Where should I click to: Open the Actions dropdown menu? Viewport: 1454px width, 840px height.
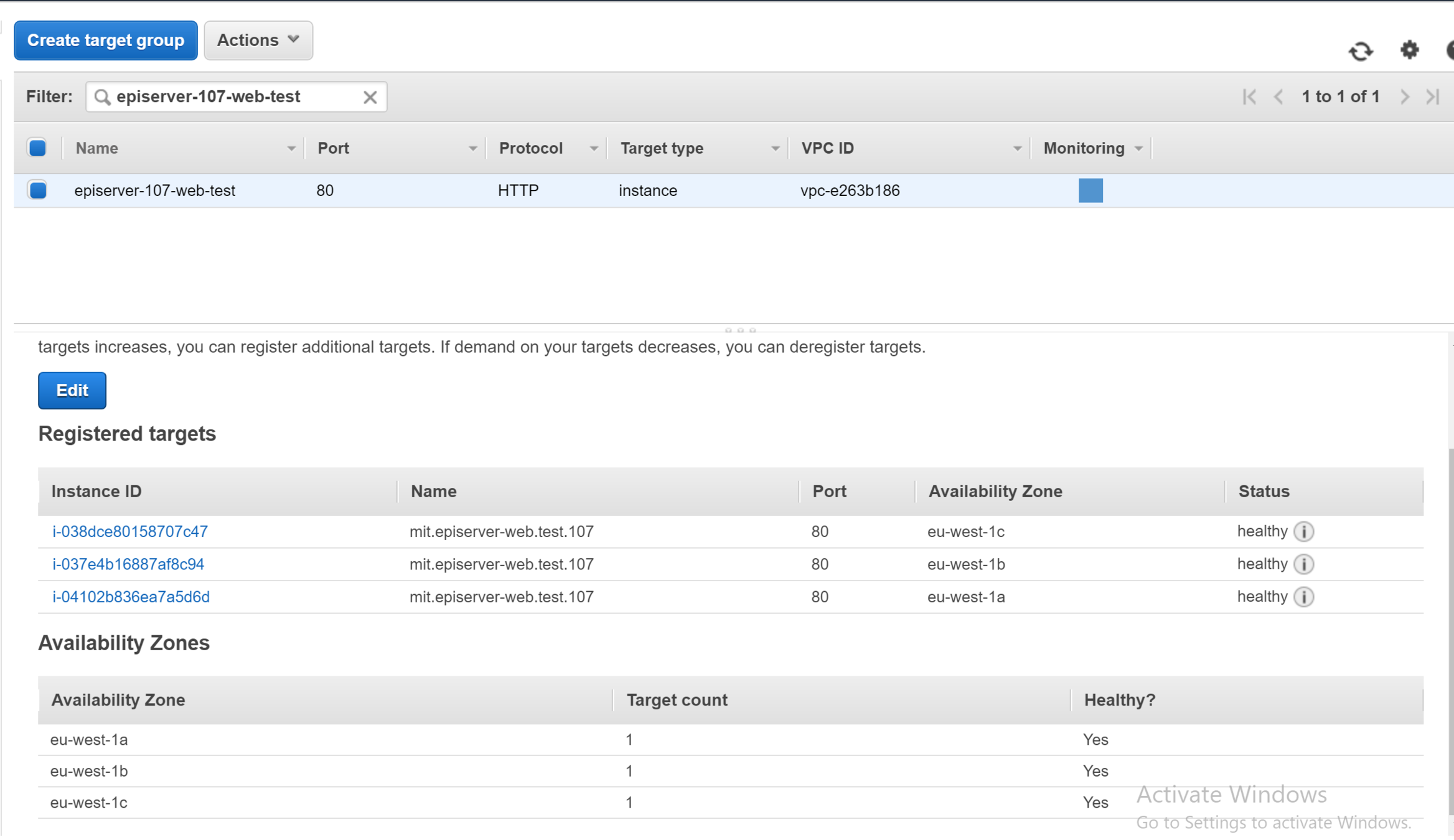pos(258,40)
